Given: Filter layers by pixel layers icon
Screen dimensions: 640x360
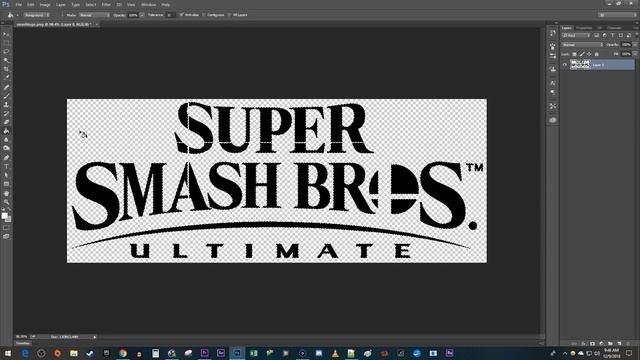Looking at the screenshot, I should [596, 36].
